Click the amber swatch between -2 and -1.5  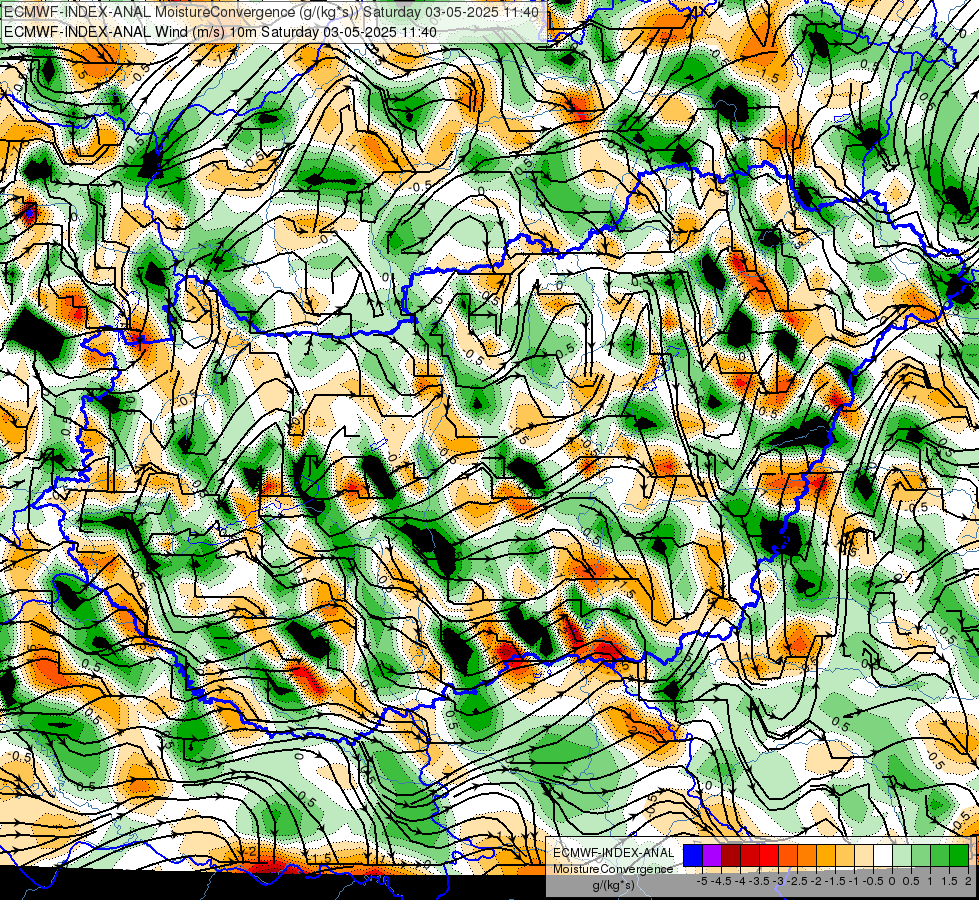[826, 855]
